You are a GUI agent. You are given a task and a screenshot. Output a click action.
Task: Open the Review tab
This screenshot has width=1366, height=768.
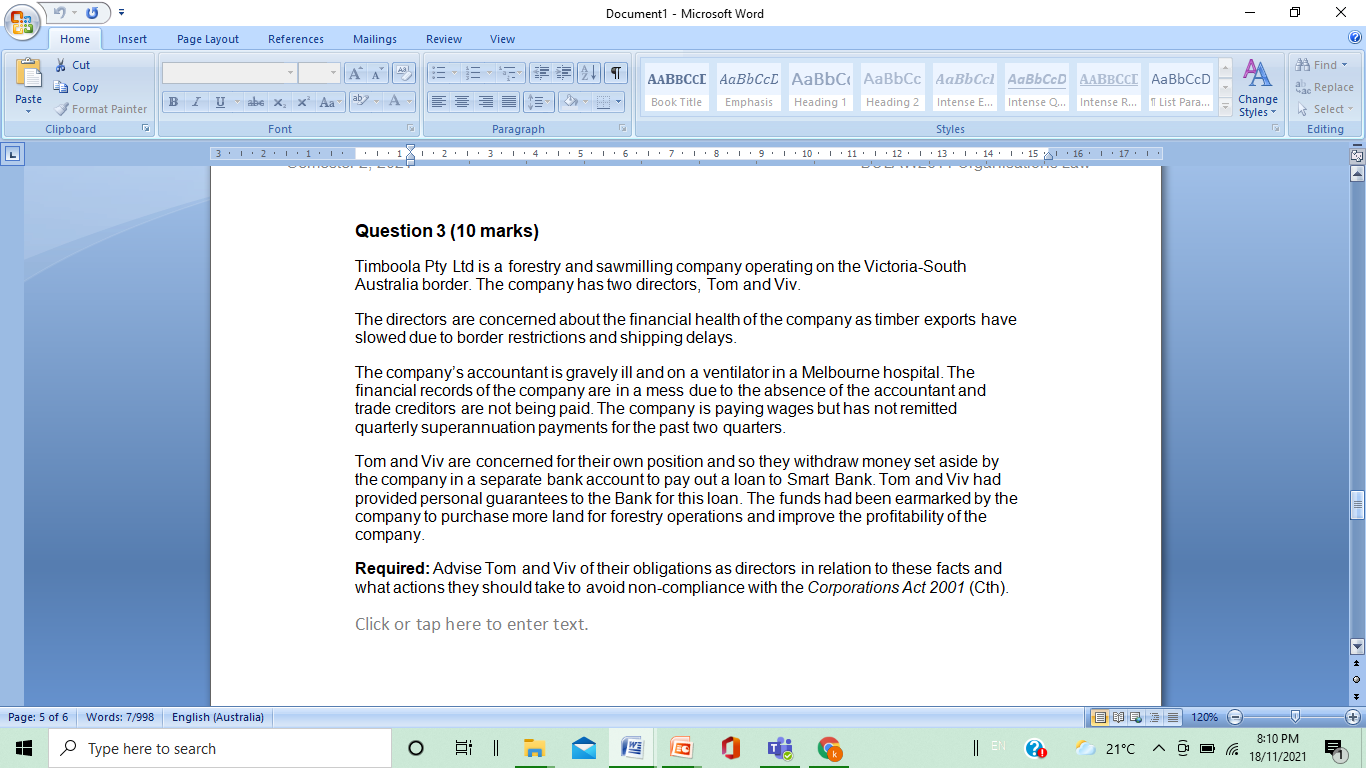(x=443, y=39)
